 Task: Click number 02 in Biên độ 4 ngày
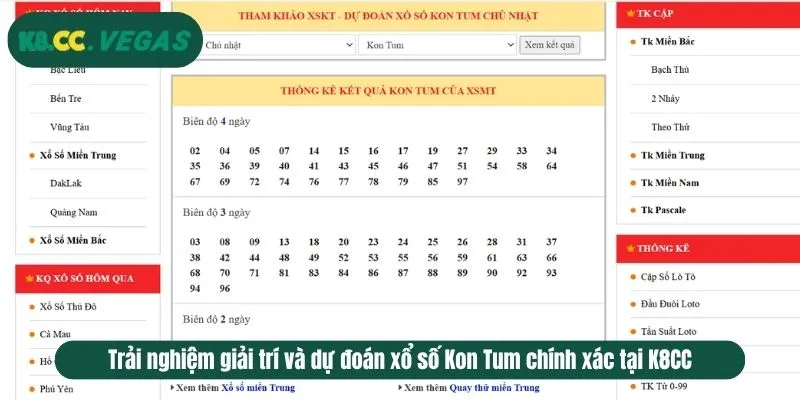click(x=195, y=151)
